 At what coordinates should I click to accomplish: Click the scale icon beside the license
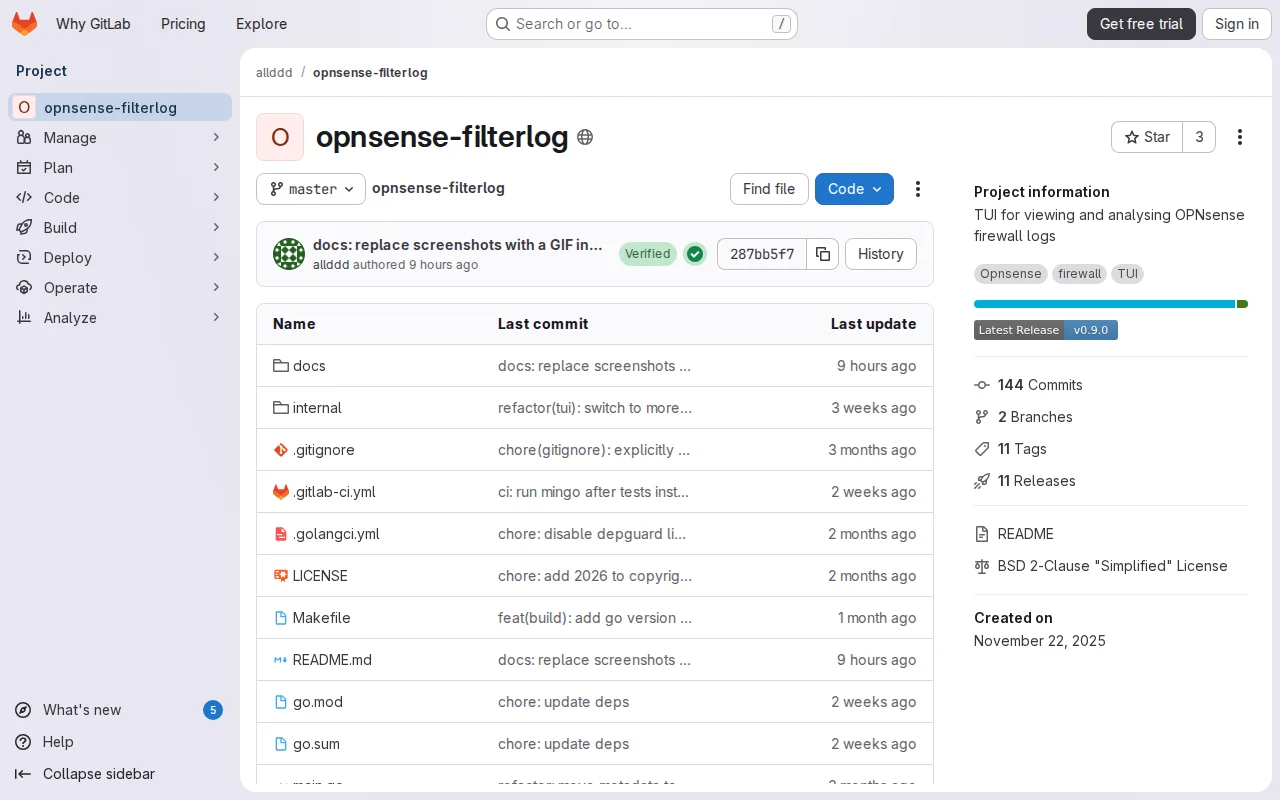982,566
